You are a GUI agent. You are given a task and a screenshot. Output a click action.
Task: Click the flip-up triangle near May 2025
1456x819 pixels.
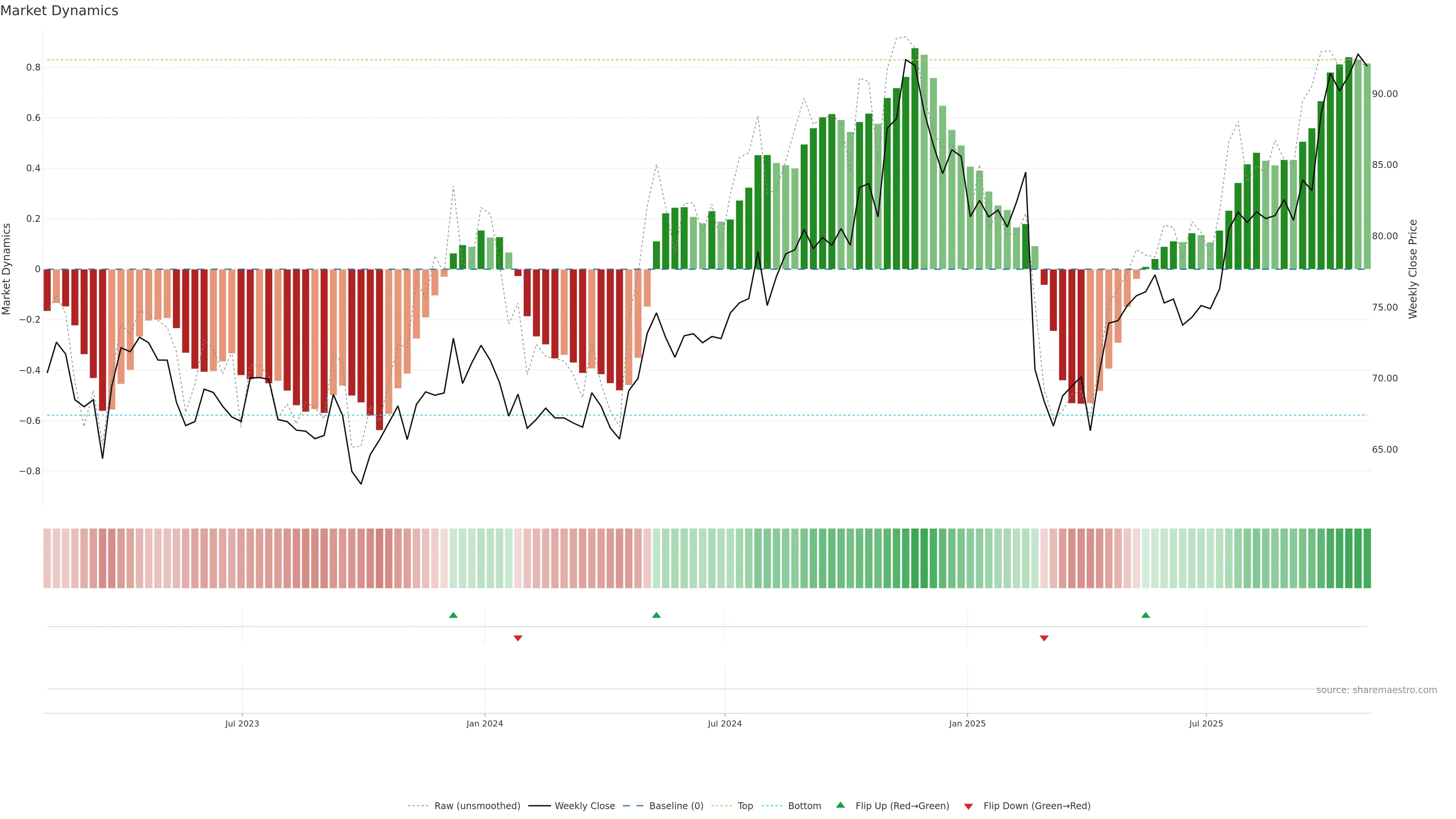1145,615
